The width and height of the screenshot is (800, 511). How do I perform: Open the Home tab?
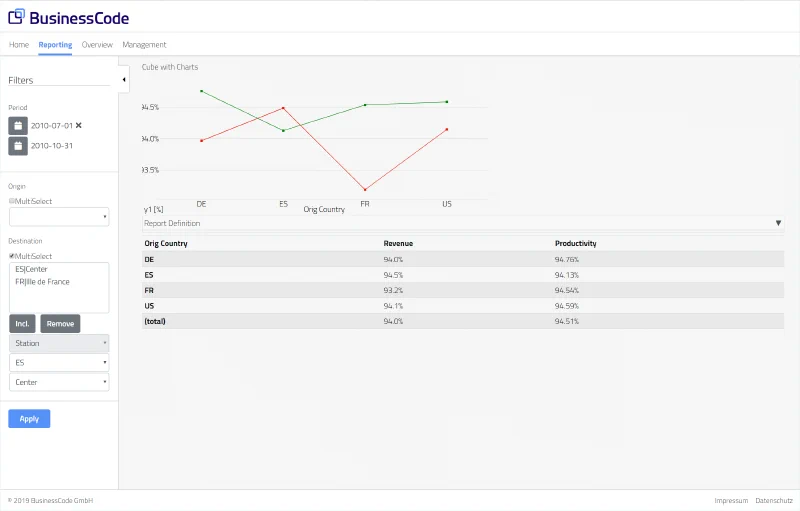19,45
